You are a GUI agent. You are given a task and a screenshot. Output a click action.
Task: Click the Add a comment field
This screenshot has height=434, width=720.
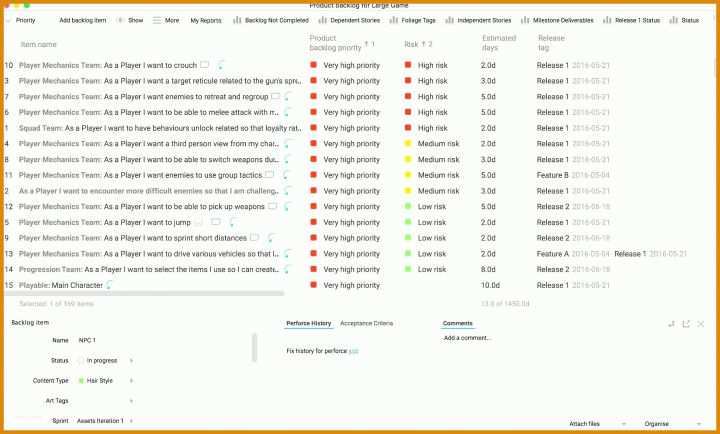click(x=467, y=338)
